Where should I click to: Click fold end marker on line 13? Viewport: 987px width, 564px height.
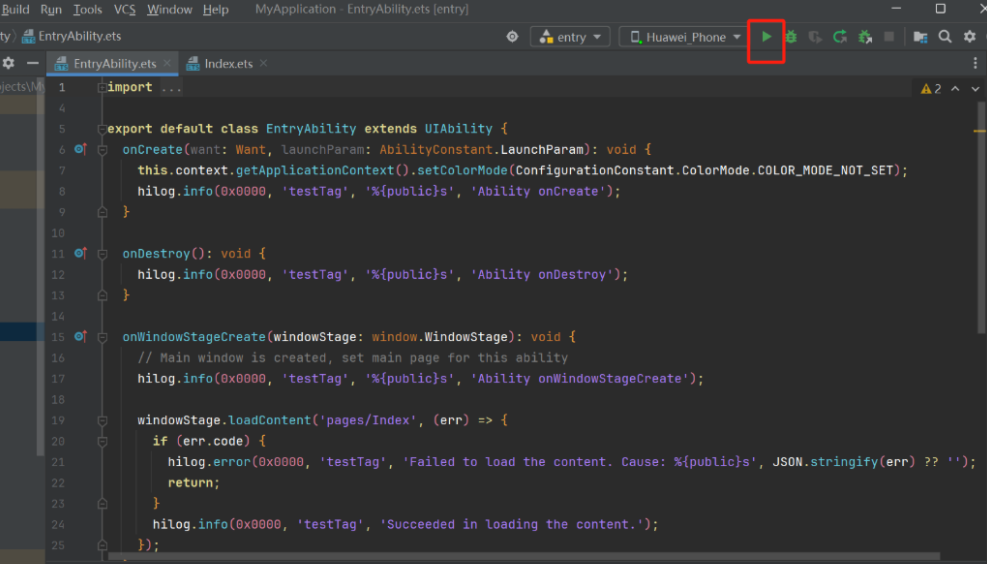coord(102,295)
